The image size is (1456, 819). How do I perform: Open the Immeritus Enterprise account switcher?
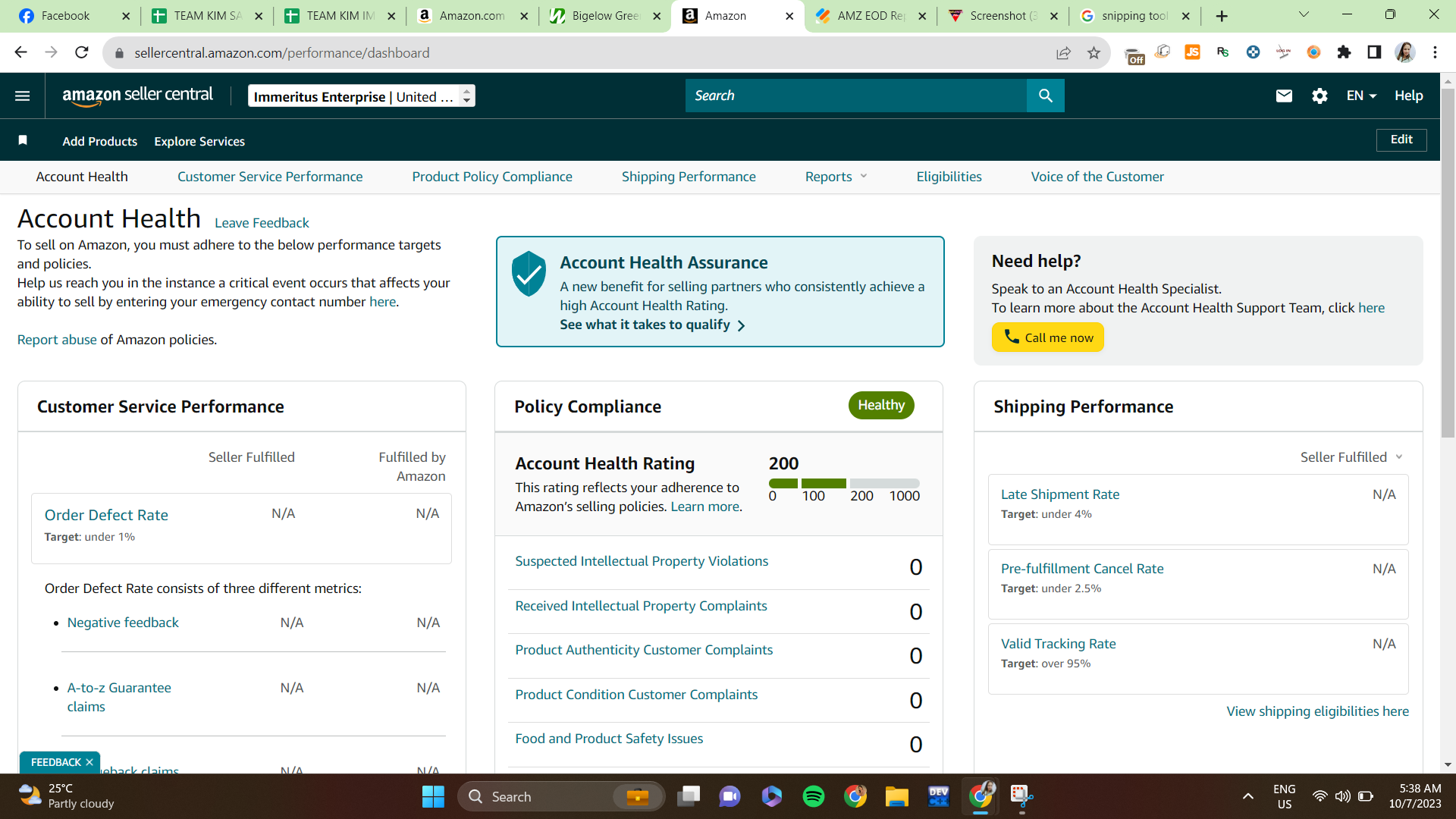point(362,96)
